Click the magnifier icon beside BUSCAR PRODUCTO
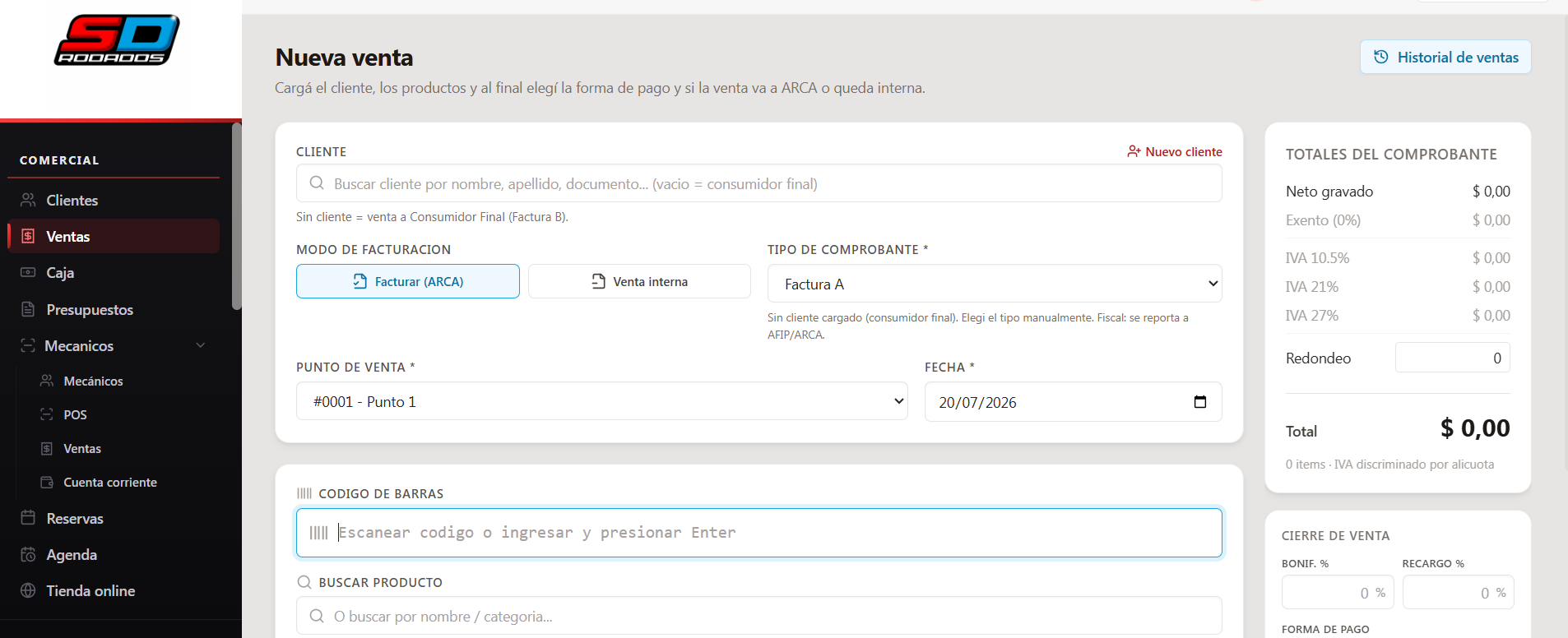The width and height of the screenshot is (1568, 638). pos(304,582)
